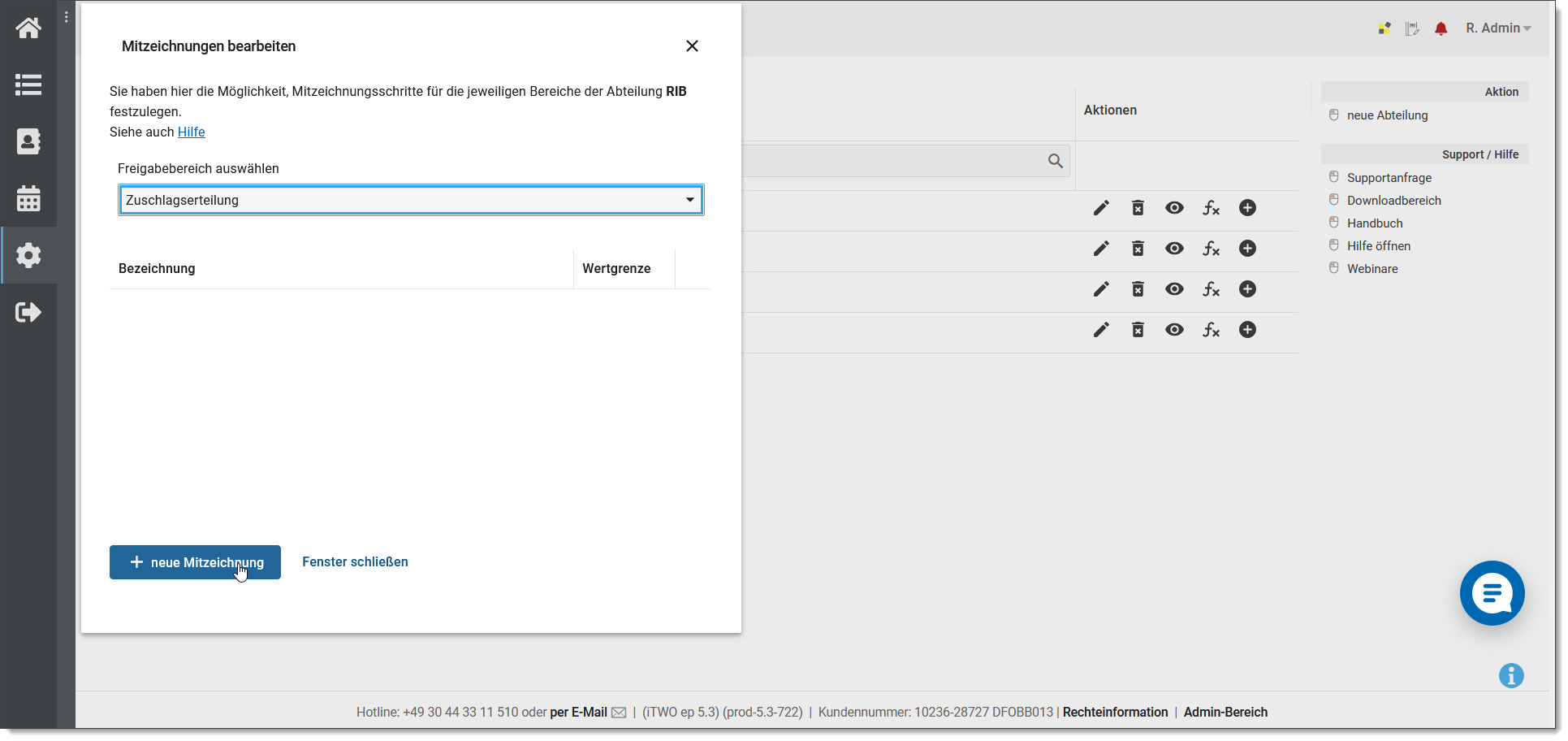Click the fx function icon in second row
This screenshot has height=741, width=1568.
pos(1211,249)
